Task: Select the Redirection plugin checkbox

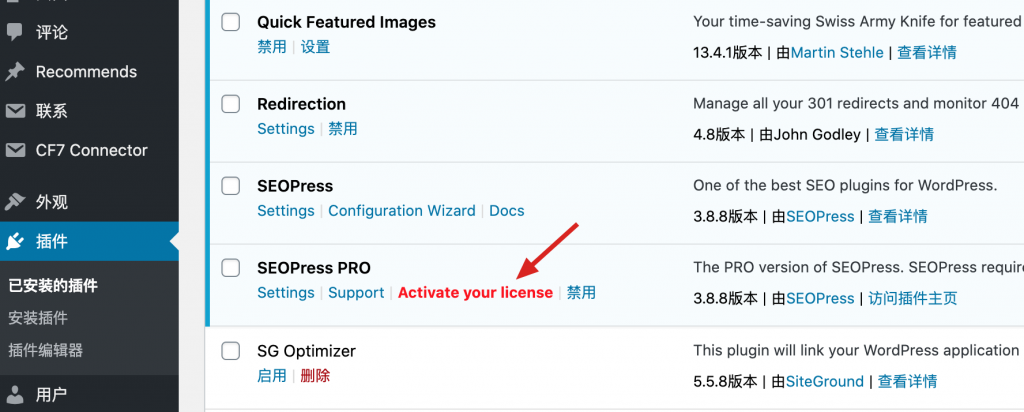Action: click(x=231, y=104)
